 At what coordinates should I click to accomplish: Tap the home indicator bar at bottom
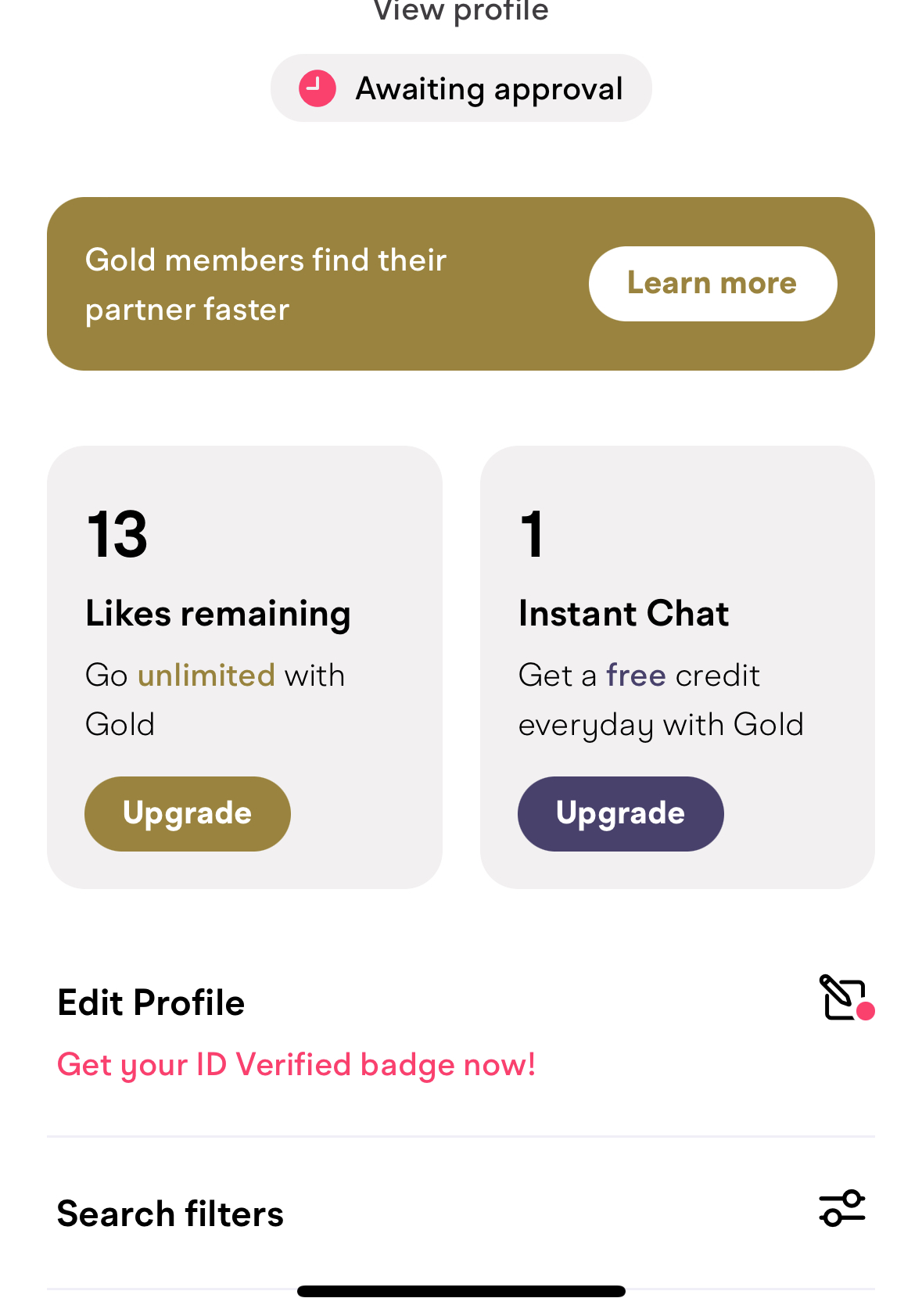pyautogui.click(x=461, y=1291)
